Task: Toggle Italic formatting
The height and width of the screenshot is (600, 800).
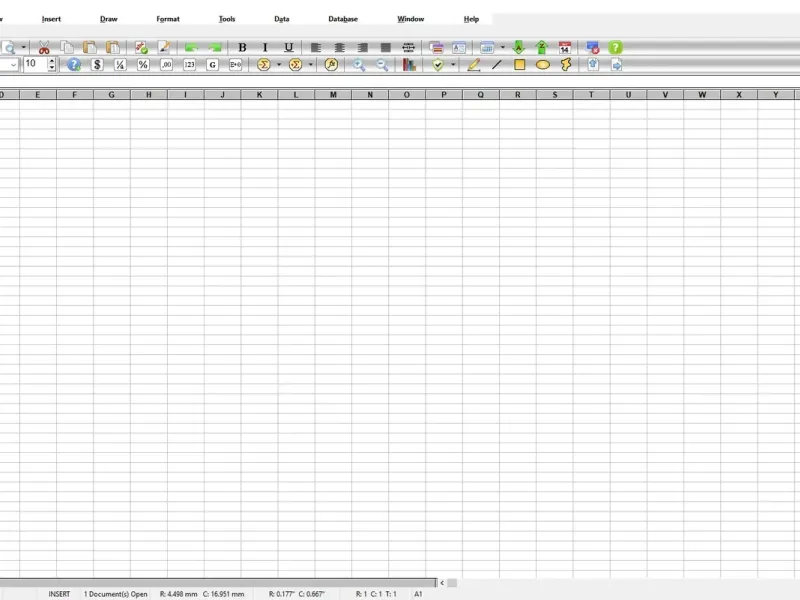Action: click(265, 47)
